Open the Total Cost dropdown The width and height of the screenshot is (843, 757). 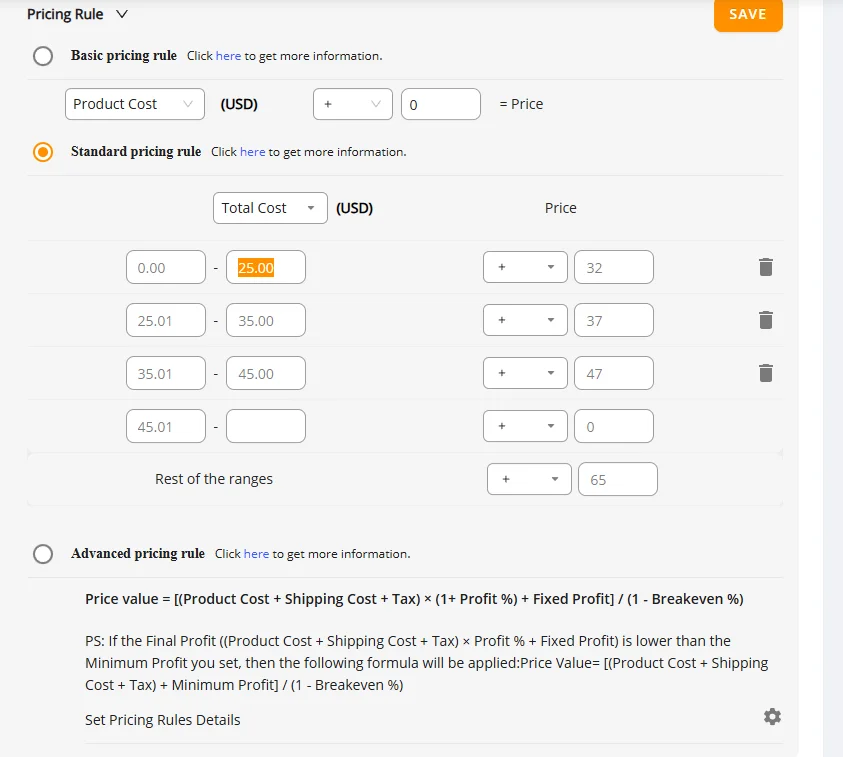point(270,208)
